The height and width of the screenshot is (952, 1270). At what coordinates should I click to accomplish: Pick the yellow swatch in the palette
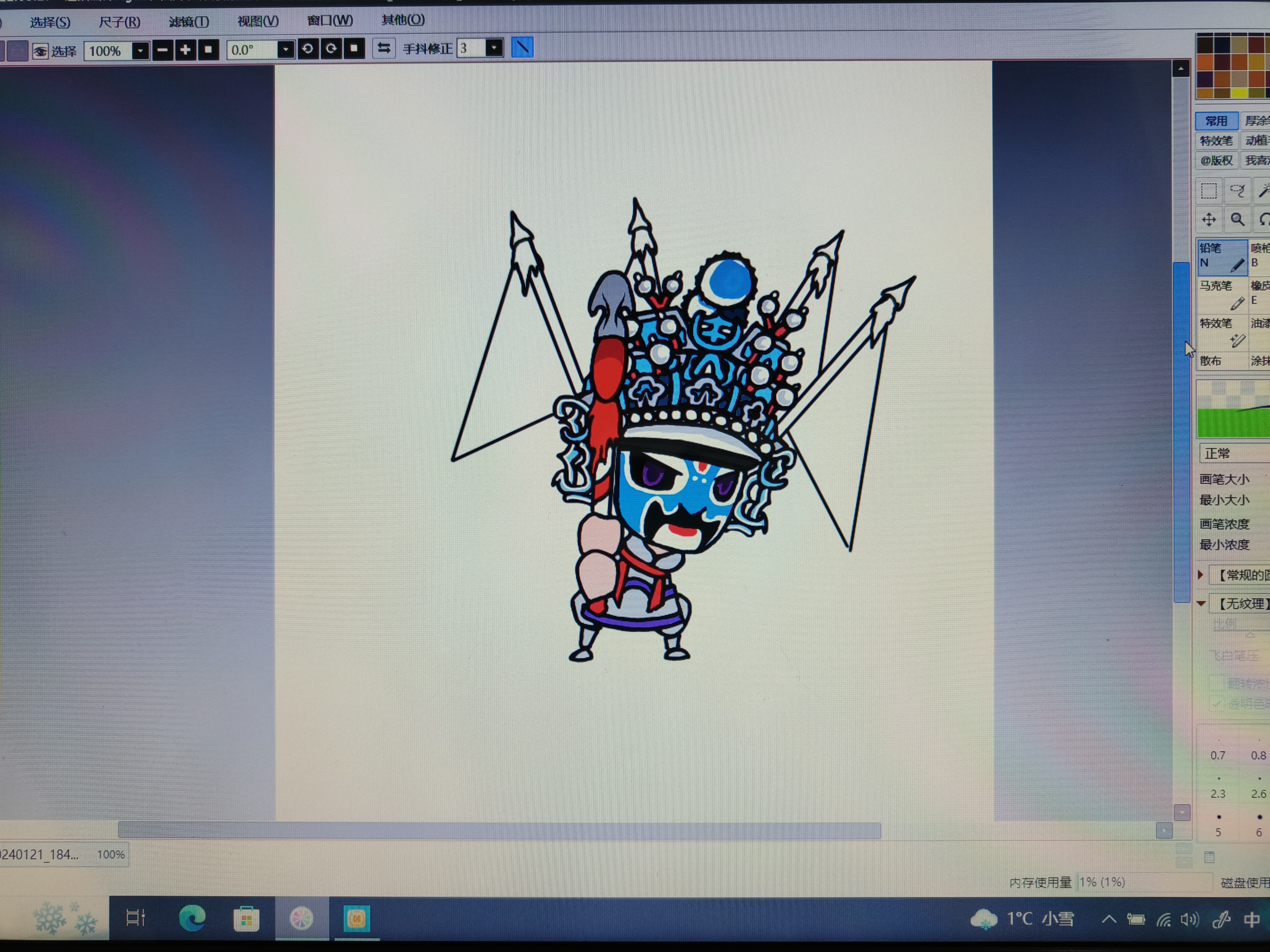click(1240, 93)
